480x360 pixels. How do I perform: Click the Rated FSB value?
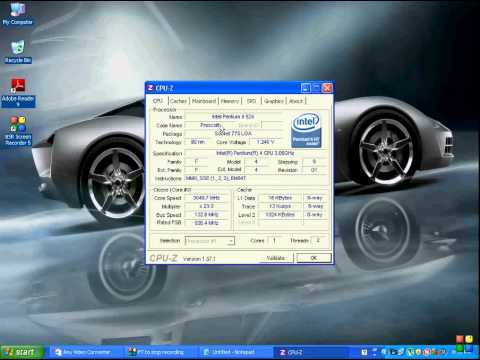tap(206, 223)
